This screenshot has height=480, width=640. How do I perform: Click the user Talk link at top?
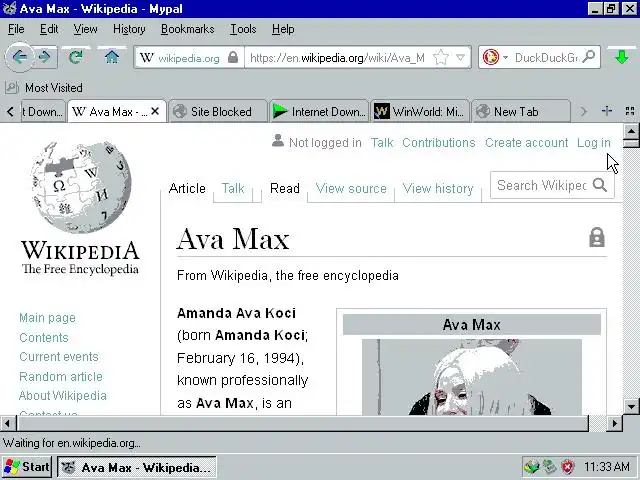(x=382, y=142)
